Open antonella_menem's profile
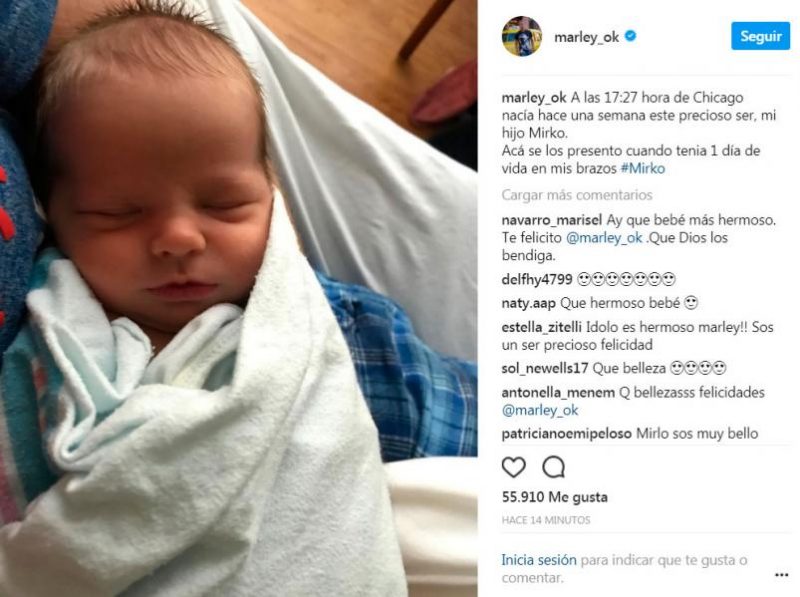 pos(558,392)
